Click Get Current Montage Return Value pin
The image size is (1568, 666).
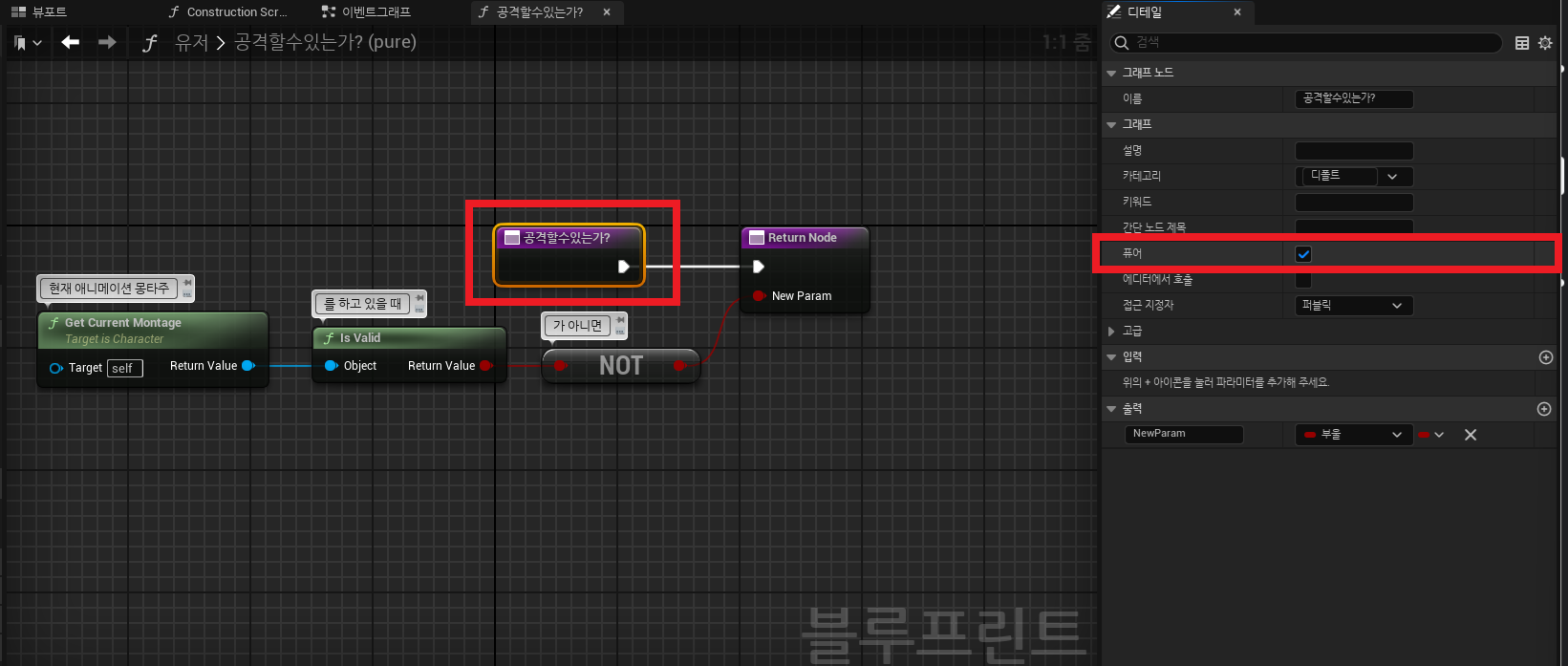coord(248,366)
